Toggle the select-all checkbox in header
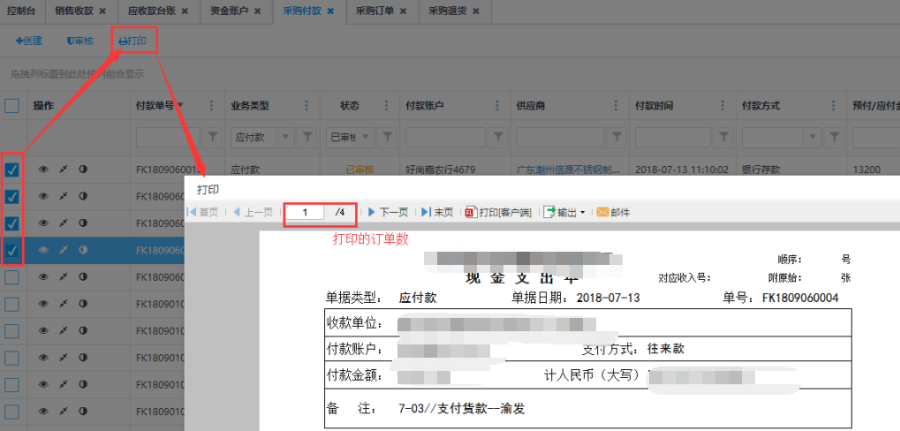This screenshot has height=431, width=900. coord(12,106)
